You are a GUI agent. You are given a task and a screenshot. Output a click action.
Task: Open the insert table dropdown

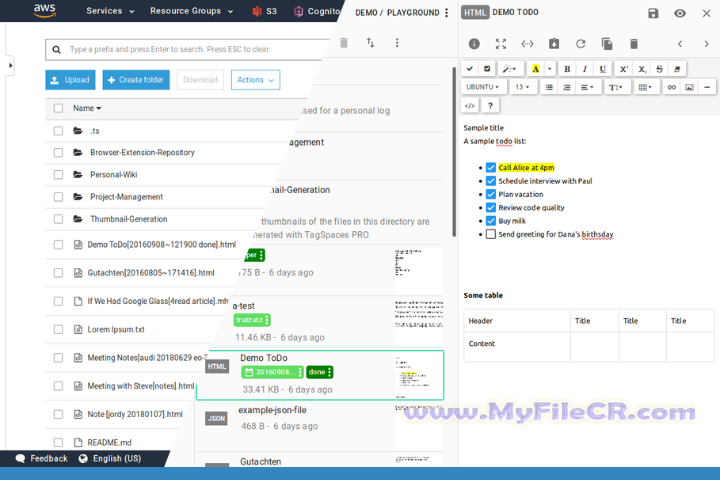click(645, 87)
